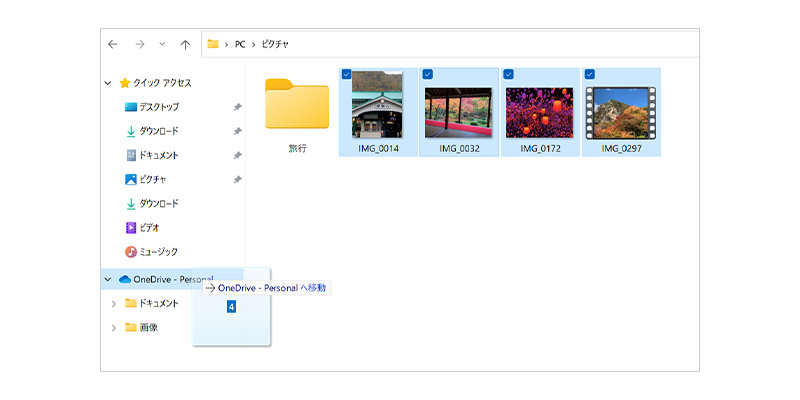The height and width of the screenshot is (400, 800).
Task: Collapse the OneDrive - Personal tree
Action: [x=108, y=279]
